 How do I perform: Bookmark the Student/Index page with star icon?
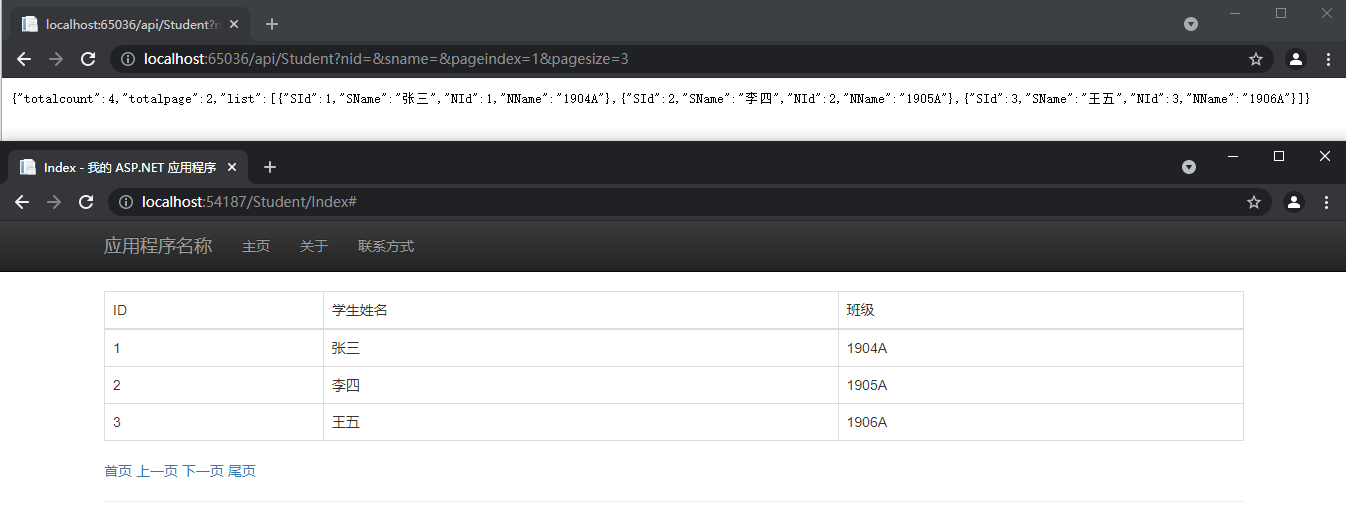(x=1254, y=202)
